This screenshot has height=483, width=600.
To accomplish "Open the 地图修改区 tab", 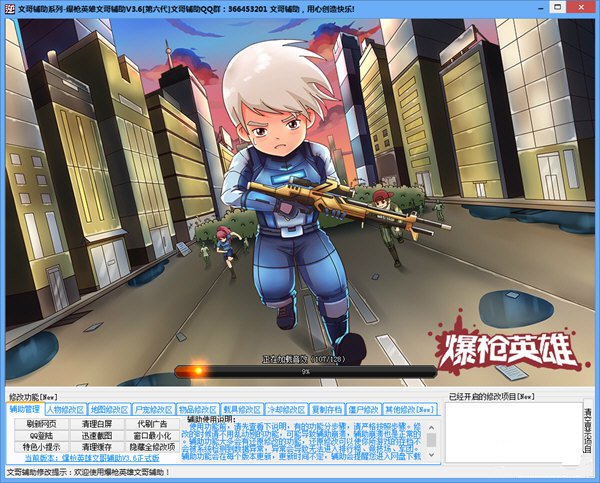I will coord(109,410).
